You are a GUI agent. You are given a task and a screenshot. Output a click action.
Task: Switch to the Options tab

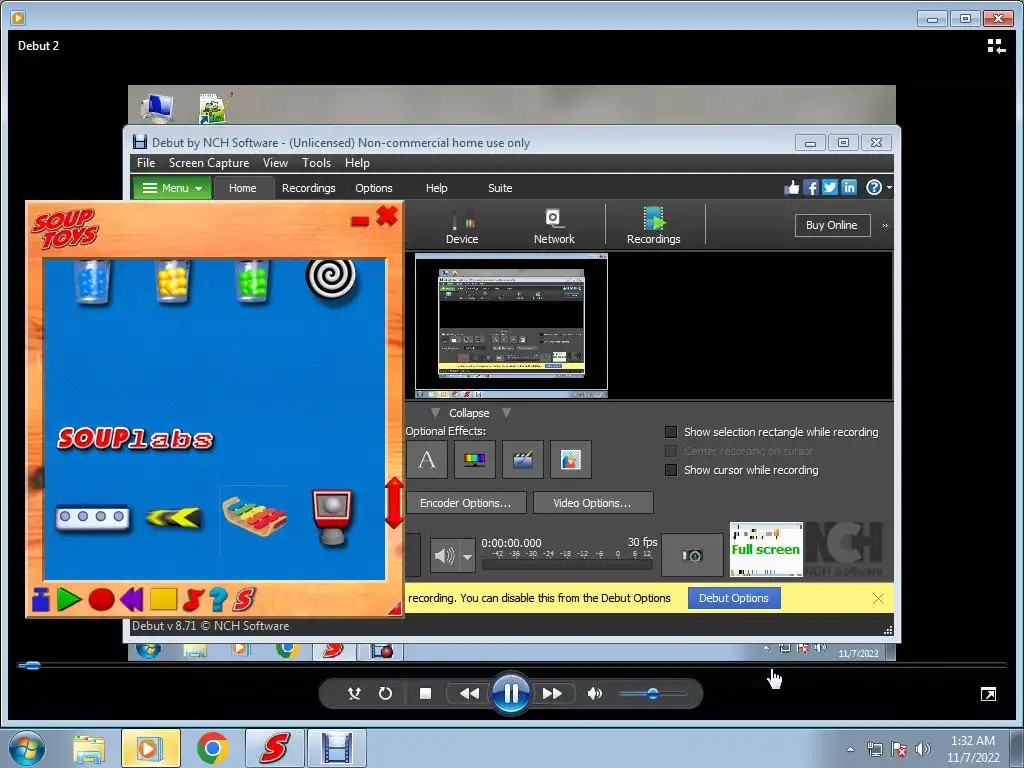[x=374, y=188]
